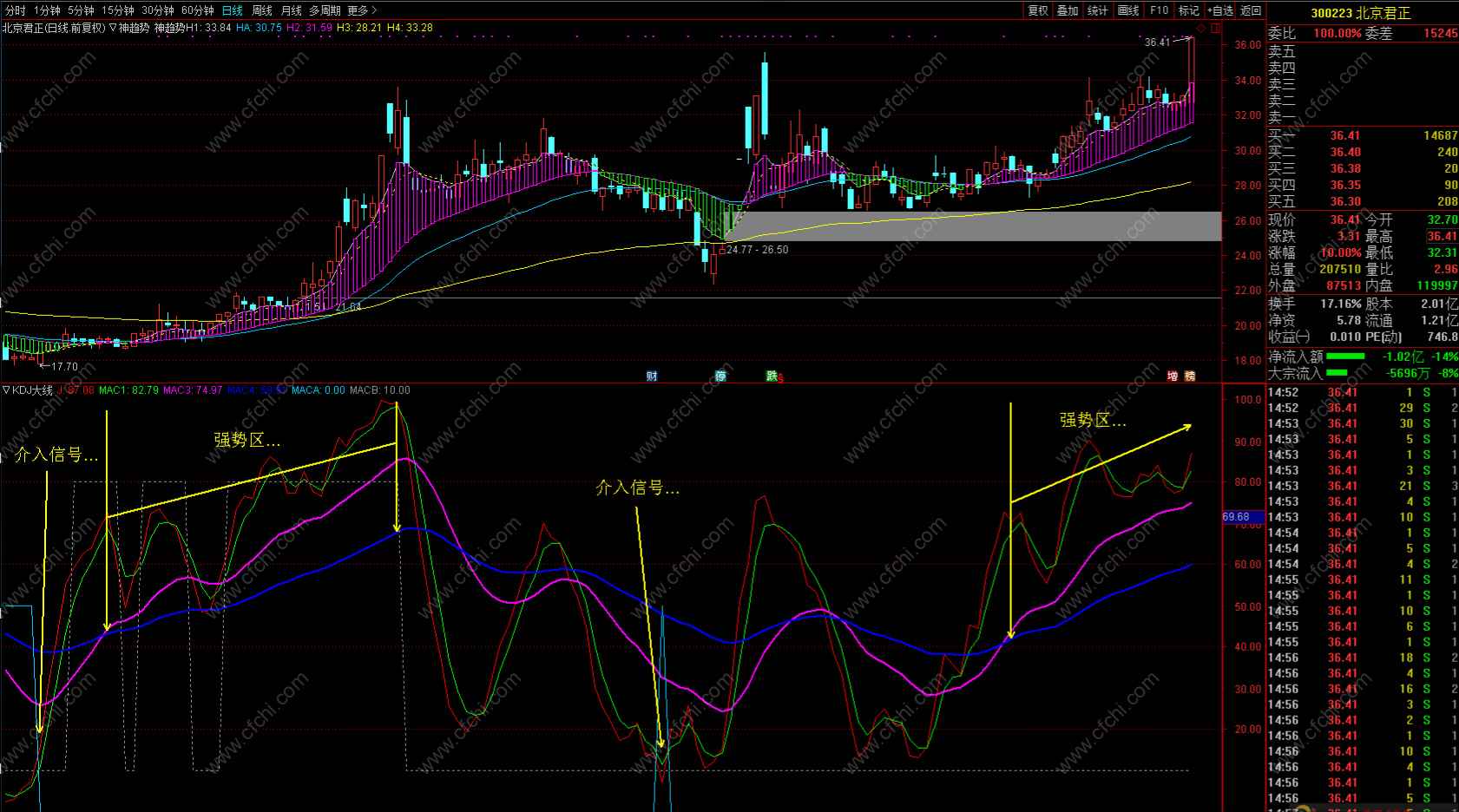Click the 36.41 high price label on chart
The width and height of the screenshot is (1459, 812).
pyautogui.click(x=1157, y=42)
